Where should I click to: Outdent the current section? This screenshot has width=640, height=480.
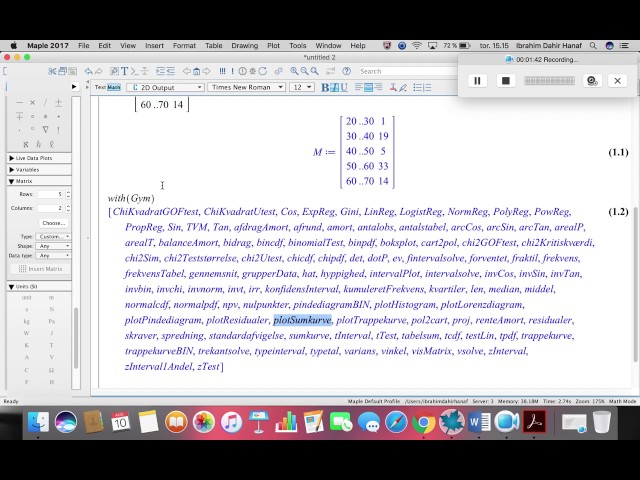click(x=170, y=71)
